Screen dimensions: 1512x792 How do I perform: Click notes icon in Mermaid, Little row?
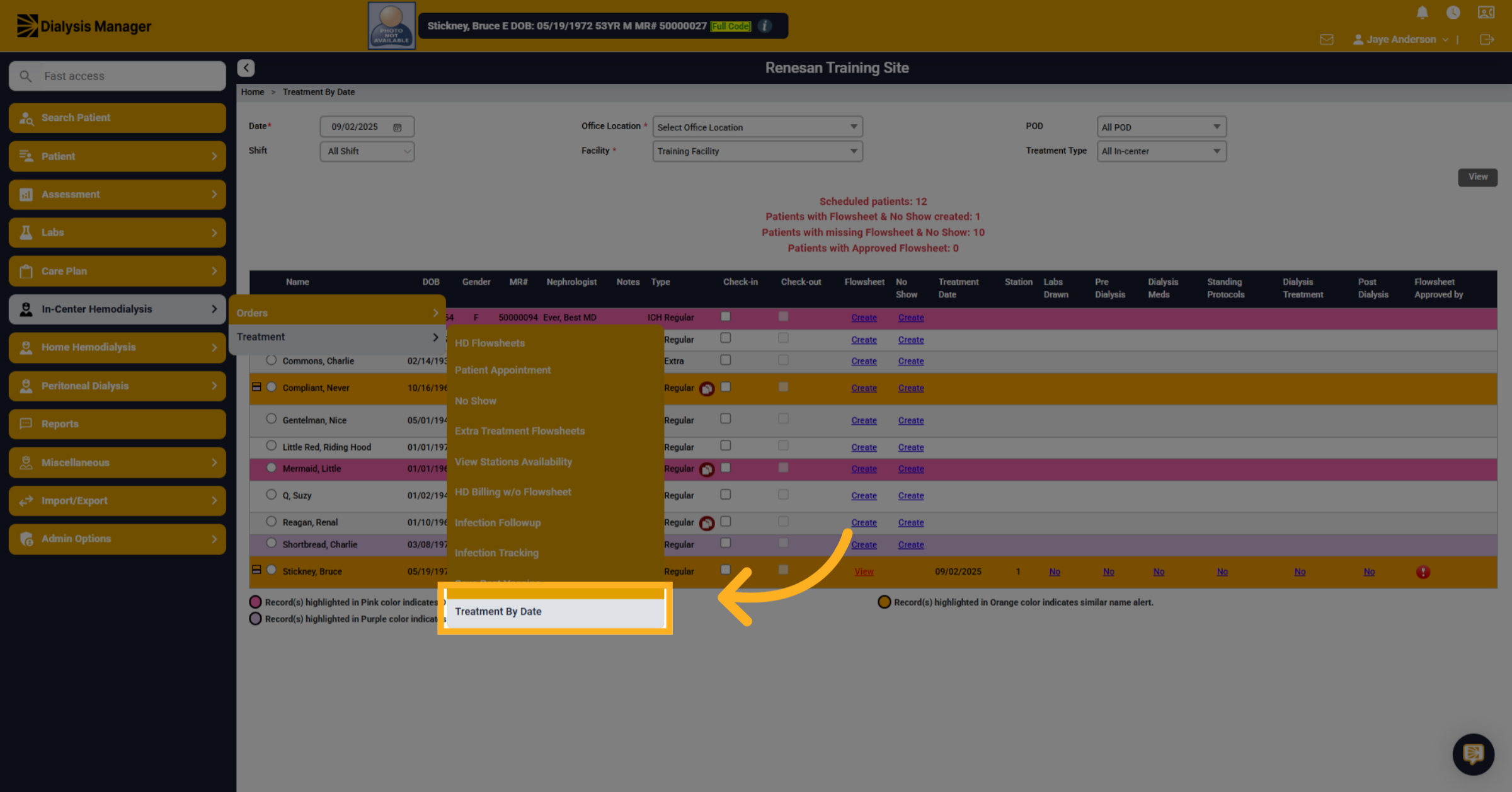707,469
